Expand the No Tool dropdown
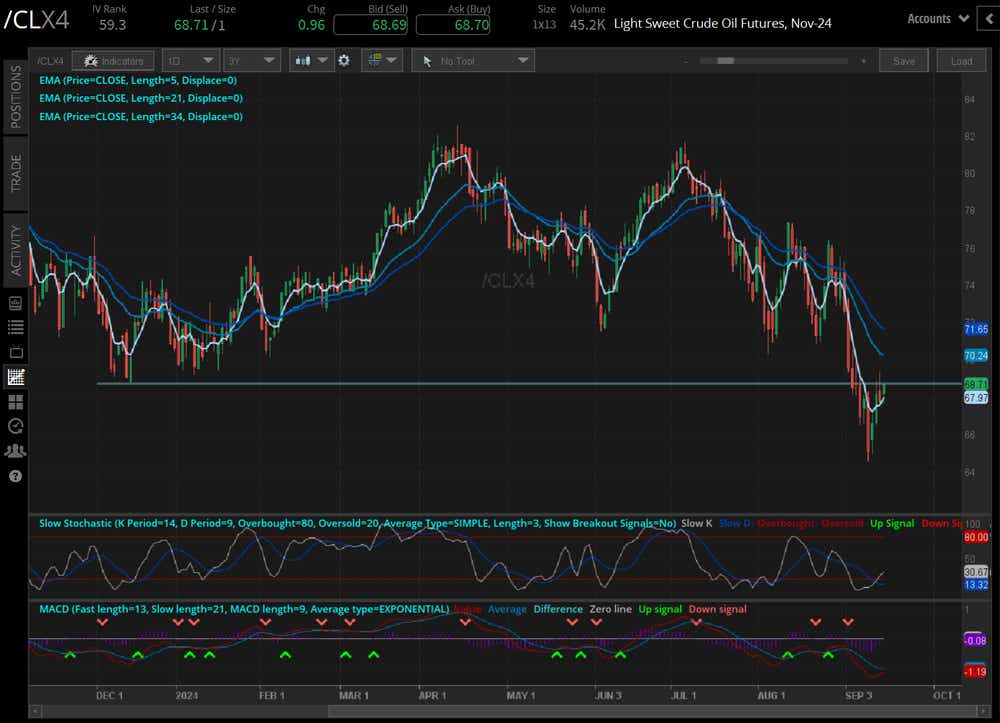 [x=470, y=60]
